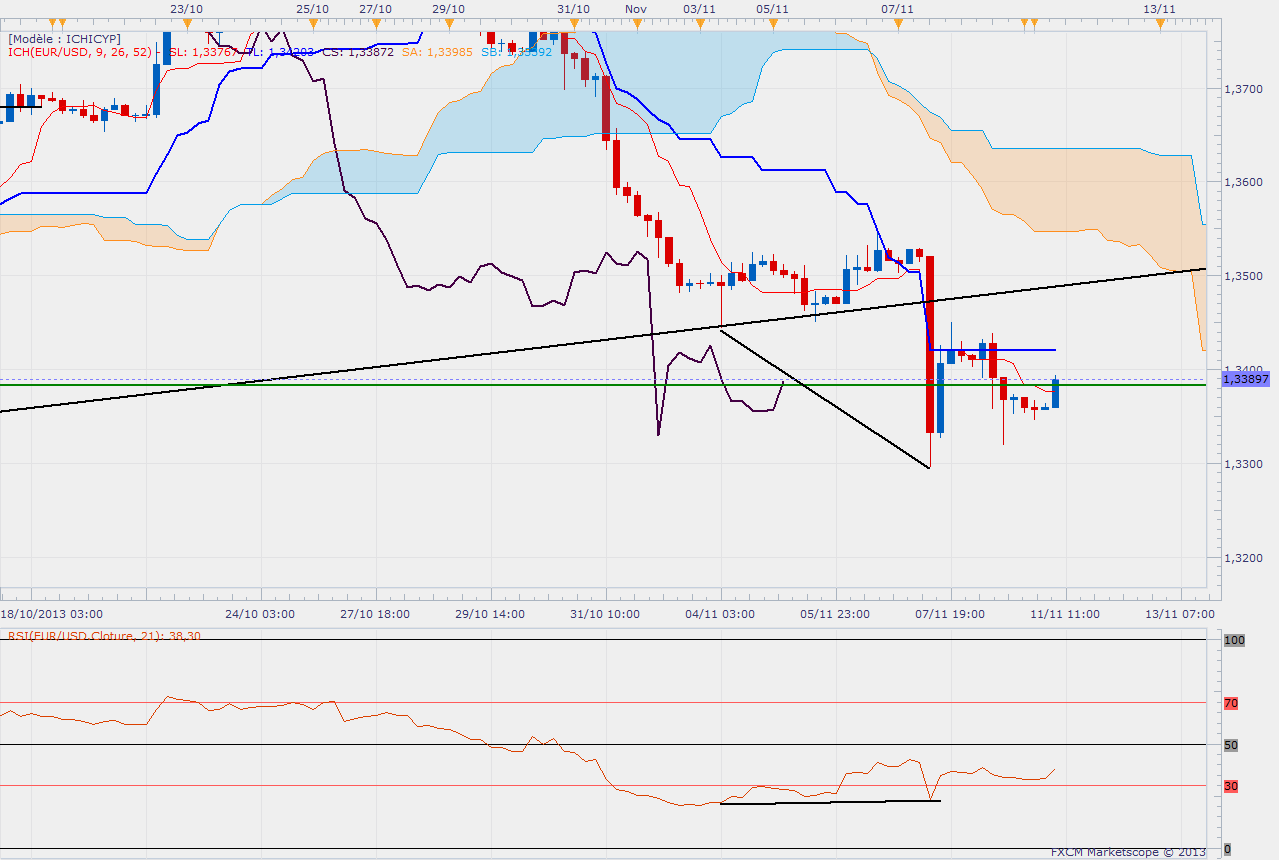Click the "11/11 11:00" time axis label
This screenshot has width=1279, height=860.
[x=1066, y=614]
